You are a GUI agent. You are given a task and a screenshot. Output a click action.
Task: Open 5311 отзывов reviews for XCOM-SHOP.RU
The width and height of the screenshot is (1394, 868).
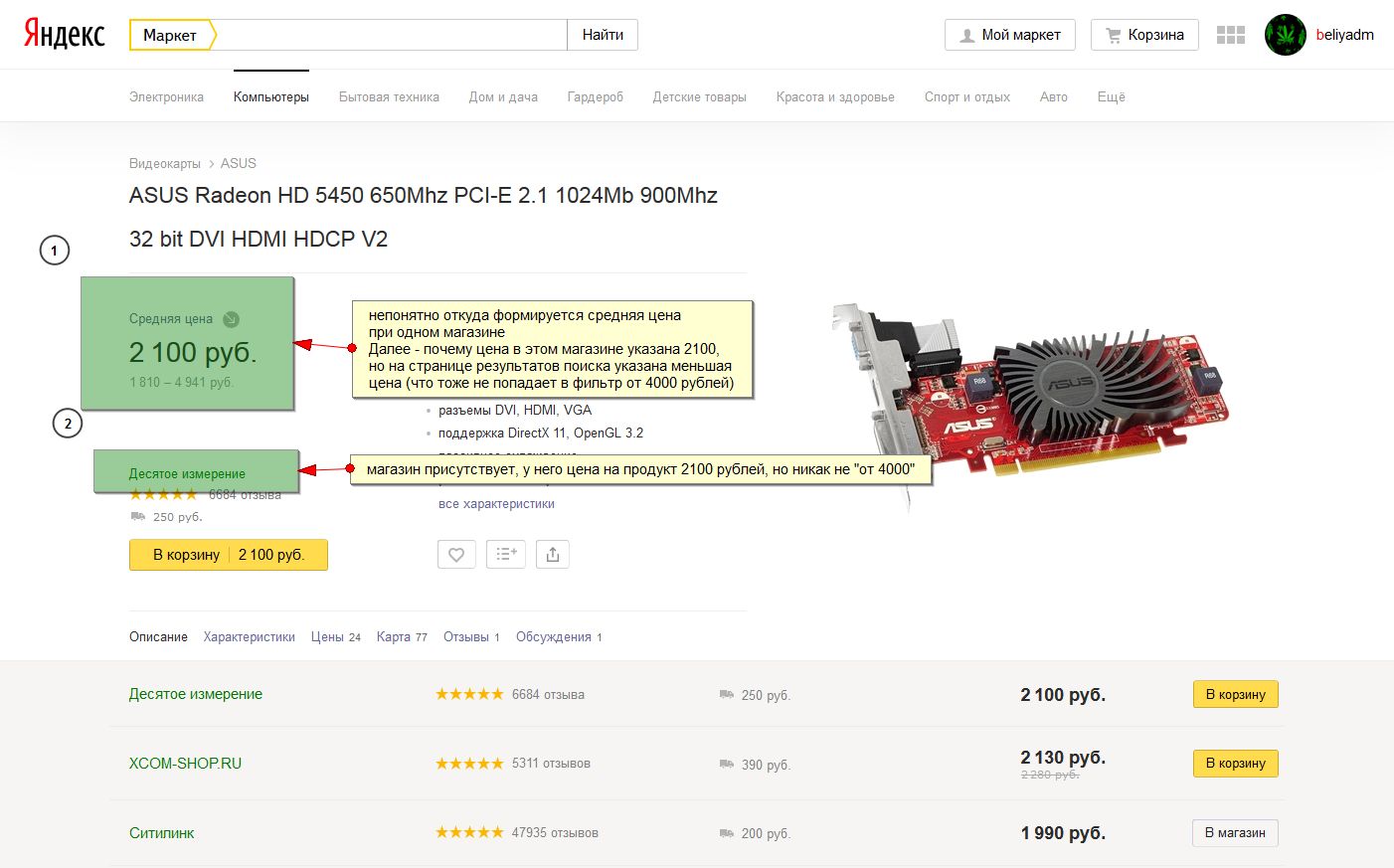click(x=551, y=764)
